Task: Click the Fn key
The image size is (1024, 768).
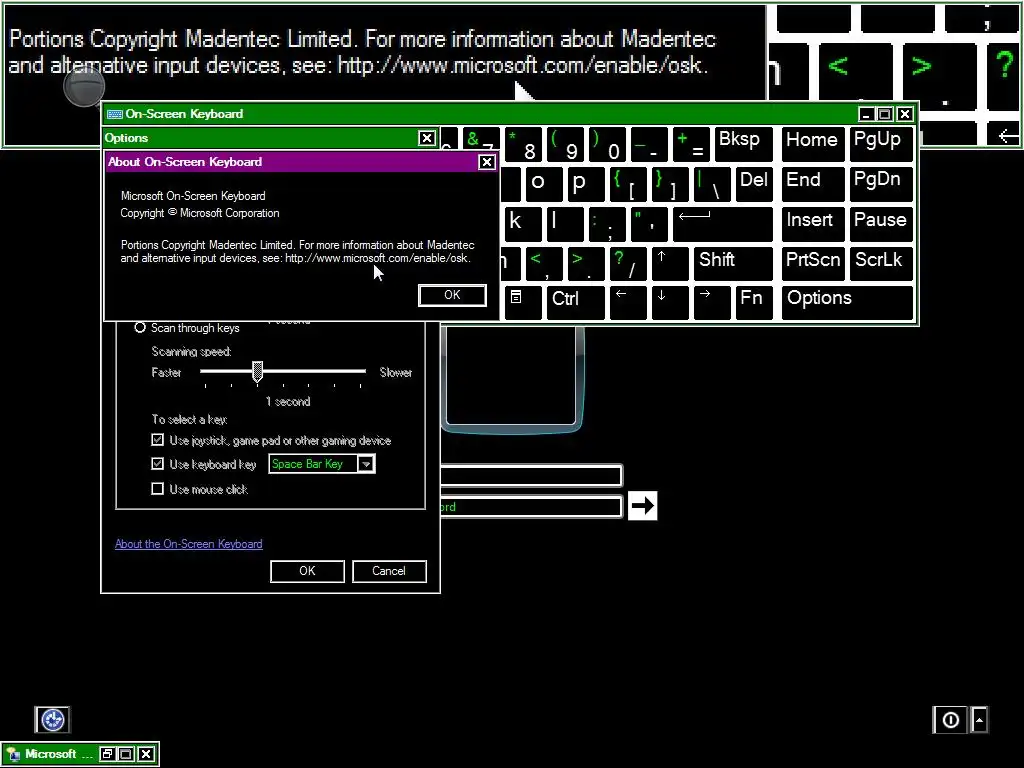Action: (x=754, y=303)
